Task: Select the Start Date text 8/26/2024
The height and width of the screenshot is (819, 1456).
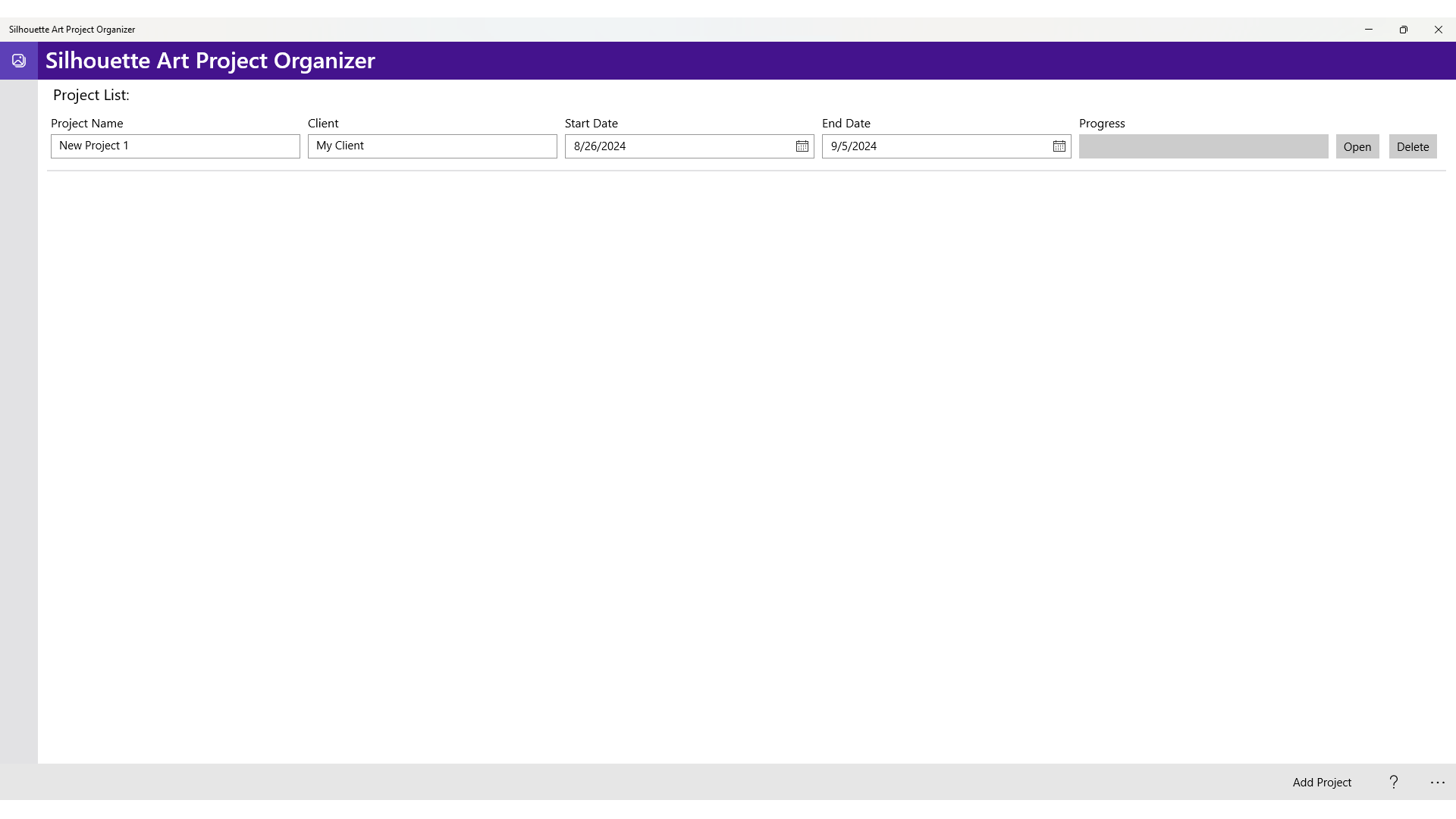Action: click(x=600, y=146)
